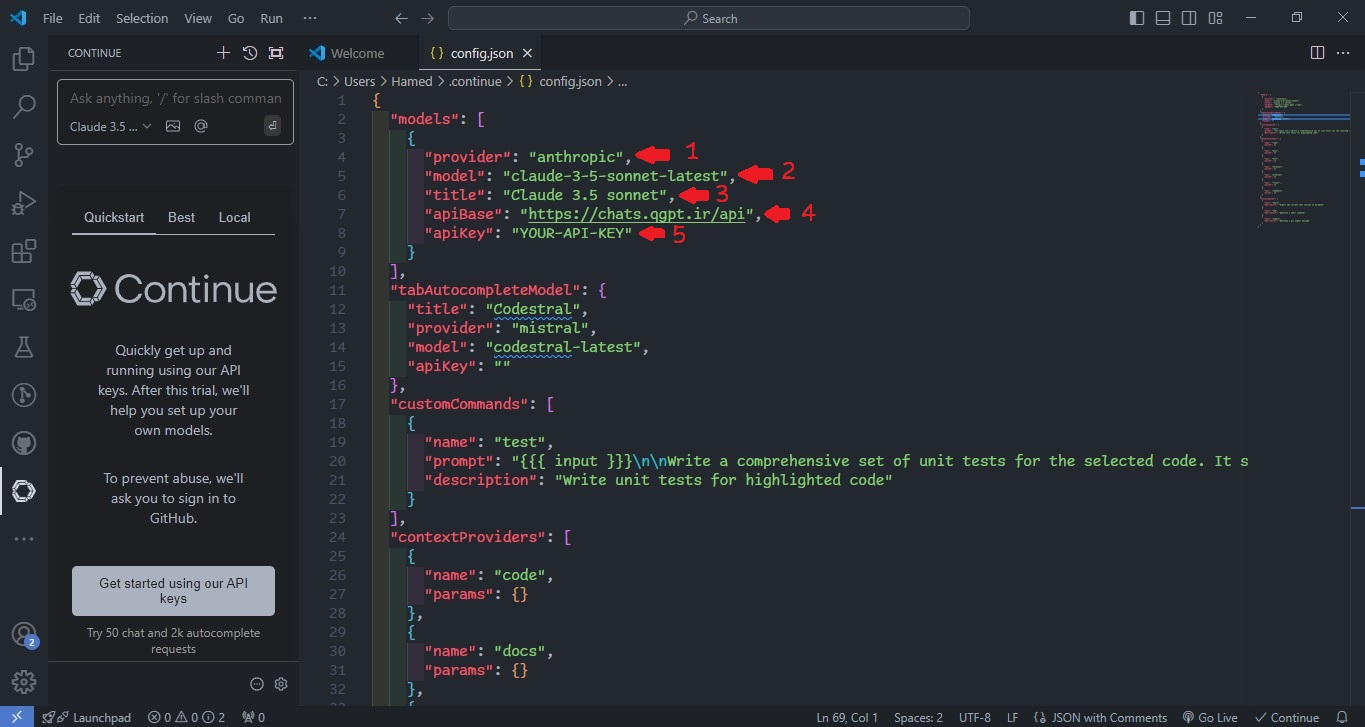Screen dimensions: 1365x727
Task: Toggle the primary side bar layout button
Action: click(1137, 18)
